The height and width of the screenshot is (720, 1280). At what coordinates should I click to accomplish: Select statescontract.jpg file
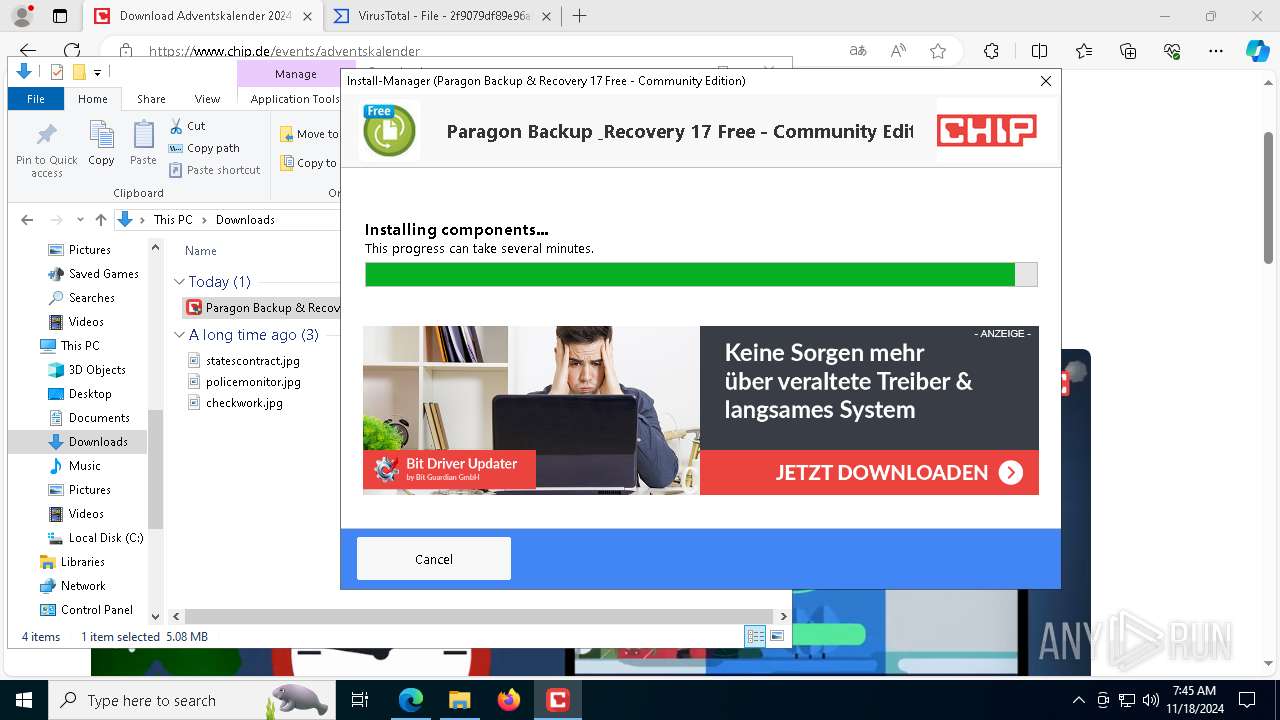[244, 361]
